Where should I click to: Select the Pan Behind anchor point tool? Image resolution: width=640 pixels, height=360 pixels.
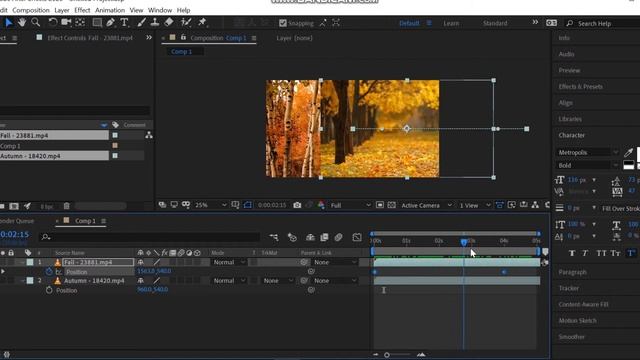[x=80, y=22]
